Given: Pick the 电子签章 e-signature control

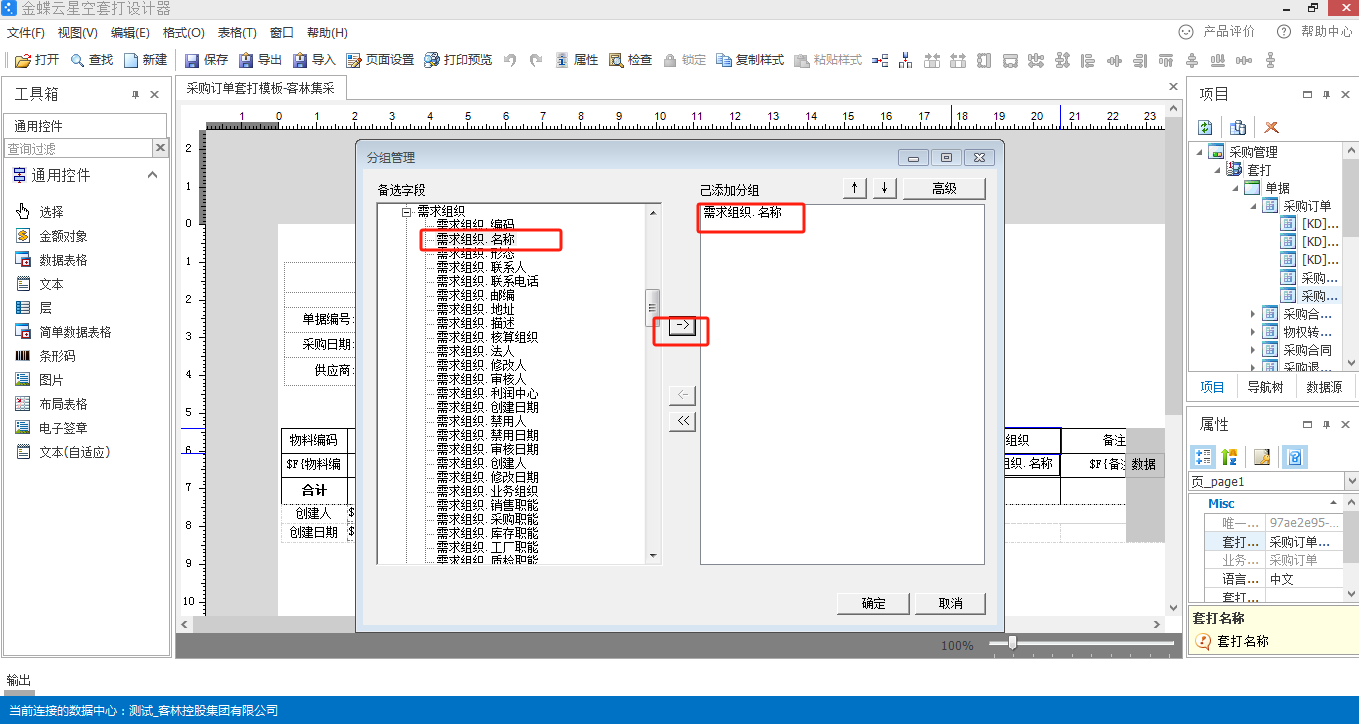Looking at the screenshot, I should tap(51, 428).
